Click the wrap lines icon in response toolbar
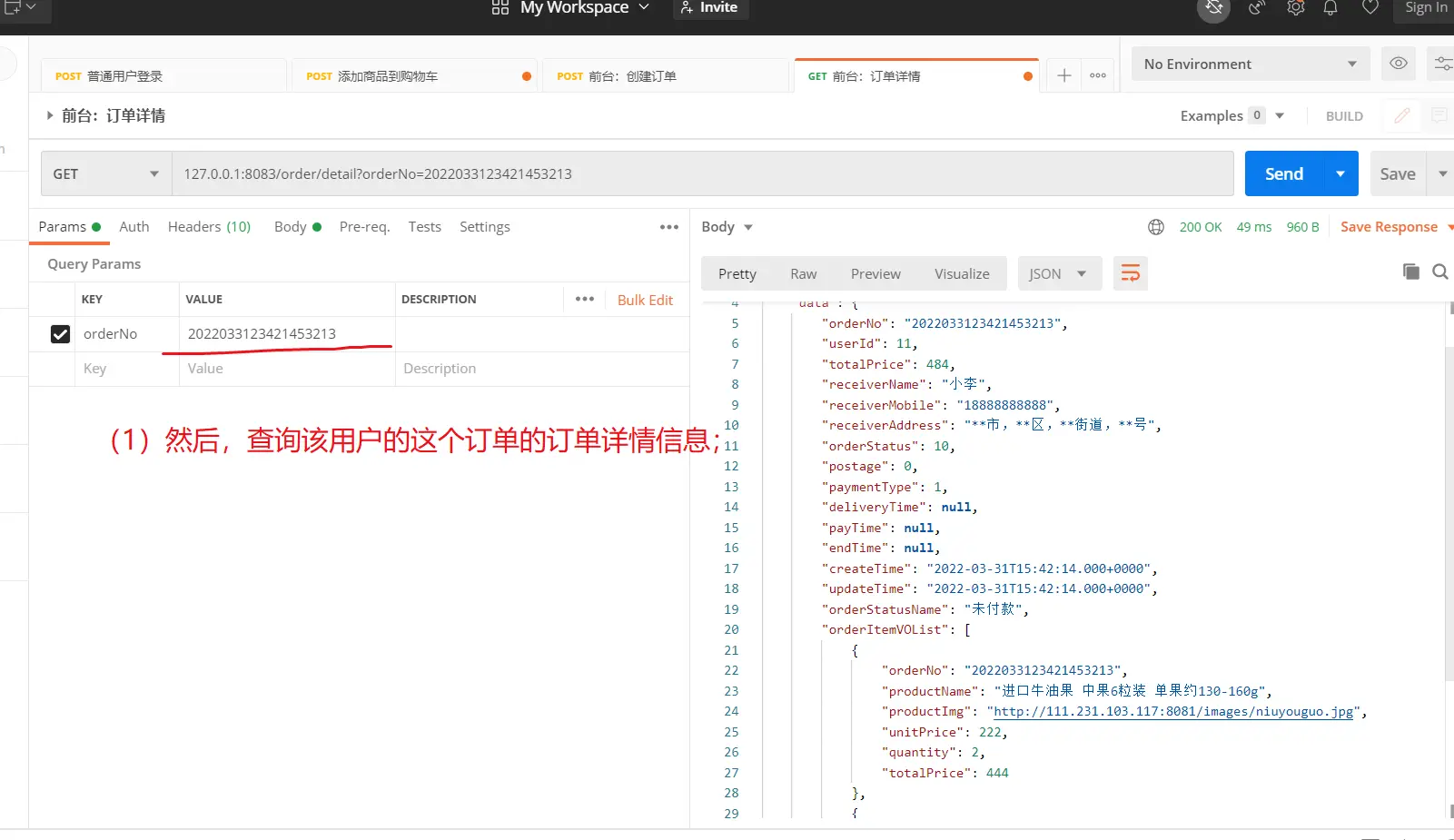 (x=1130, y=273)
